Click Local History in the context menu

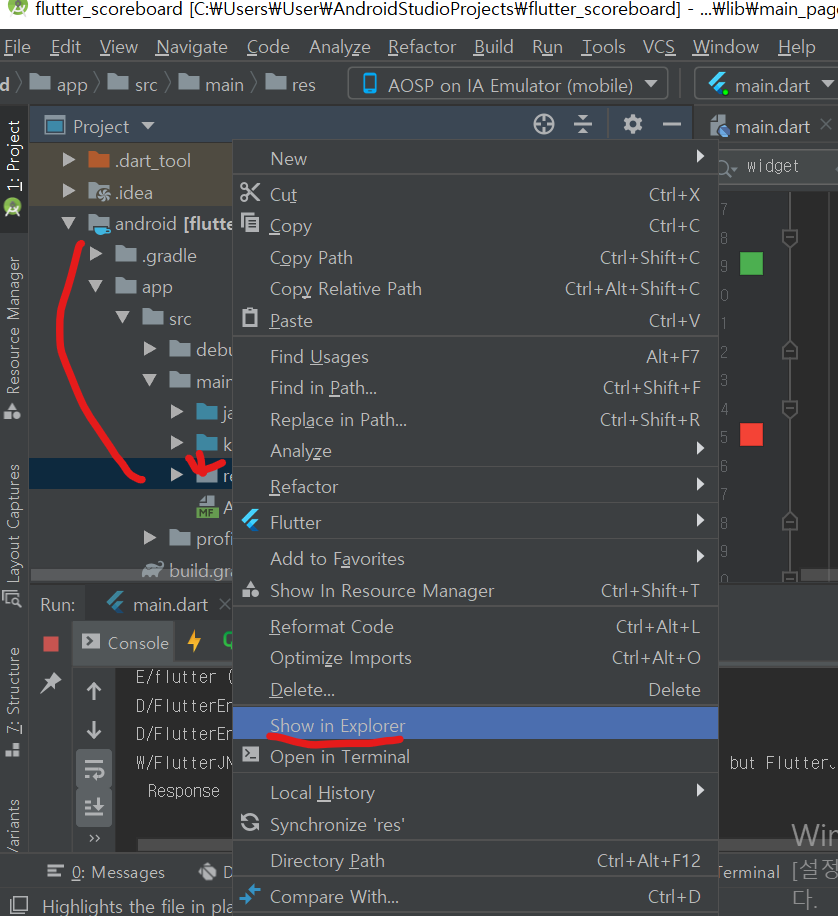pos(475,792)
